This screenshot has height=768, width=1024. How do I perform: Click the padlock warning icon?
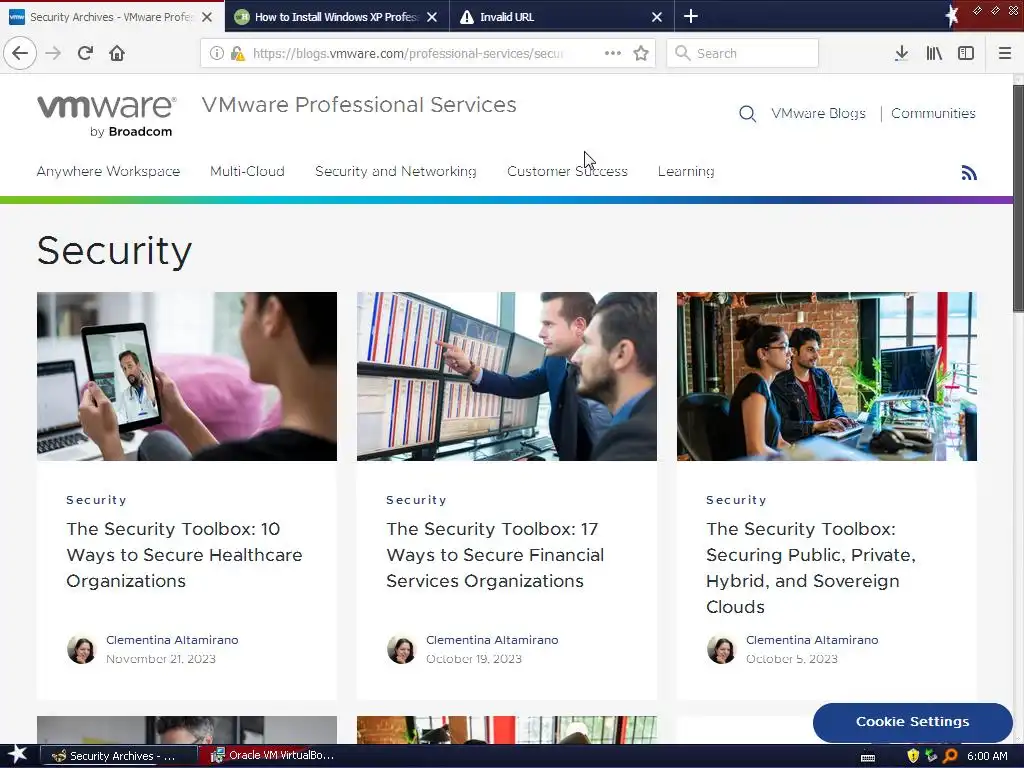(238, 54)
